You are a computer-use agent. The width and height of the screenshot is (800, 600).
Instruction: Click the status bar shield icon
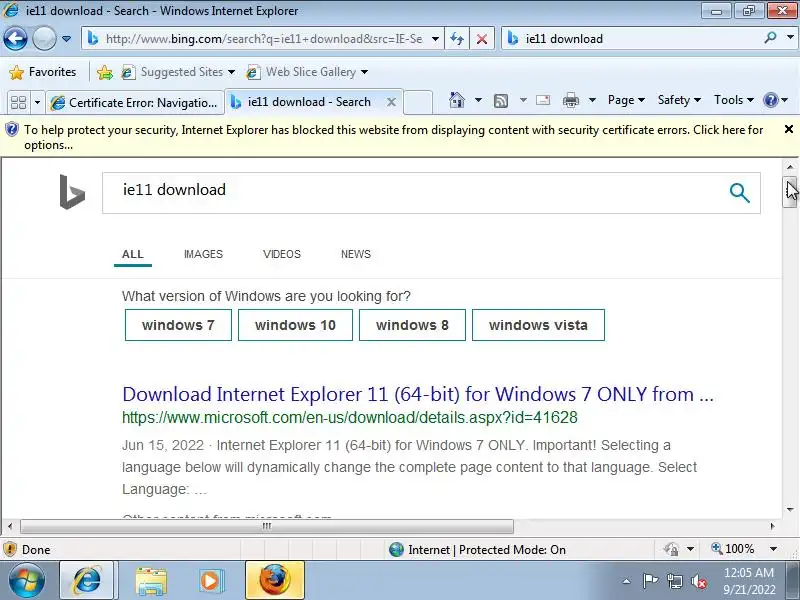pos(10,549)
